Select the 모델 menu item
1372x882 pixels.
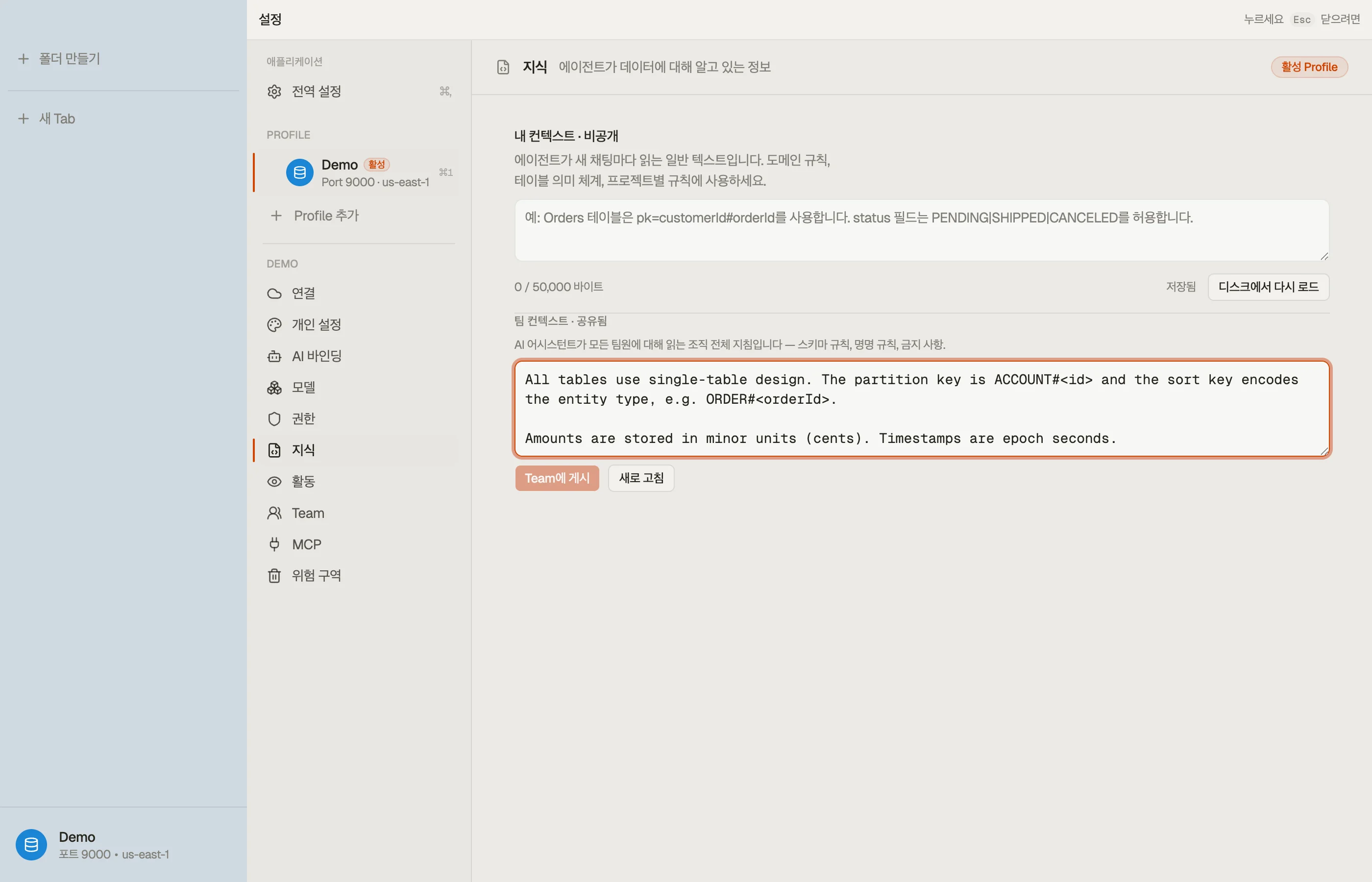[x=359, y=388]
